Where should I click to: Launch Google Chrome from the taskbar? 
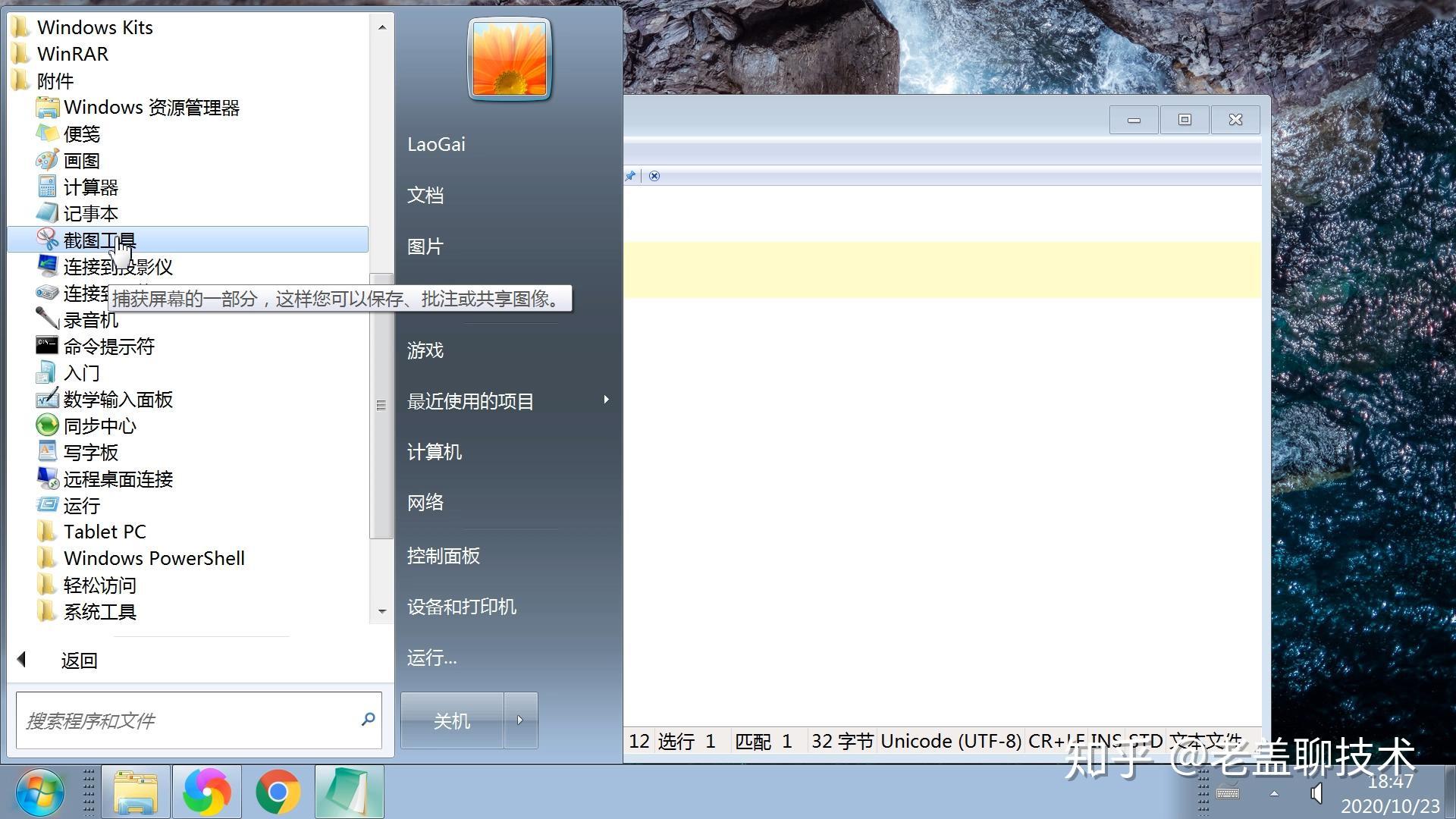(278, 791)
